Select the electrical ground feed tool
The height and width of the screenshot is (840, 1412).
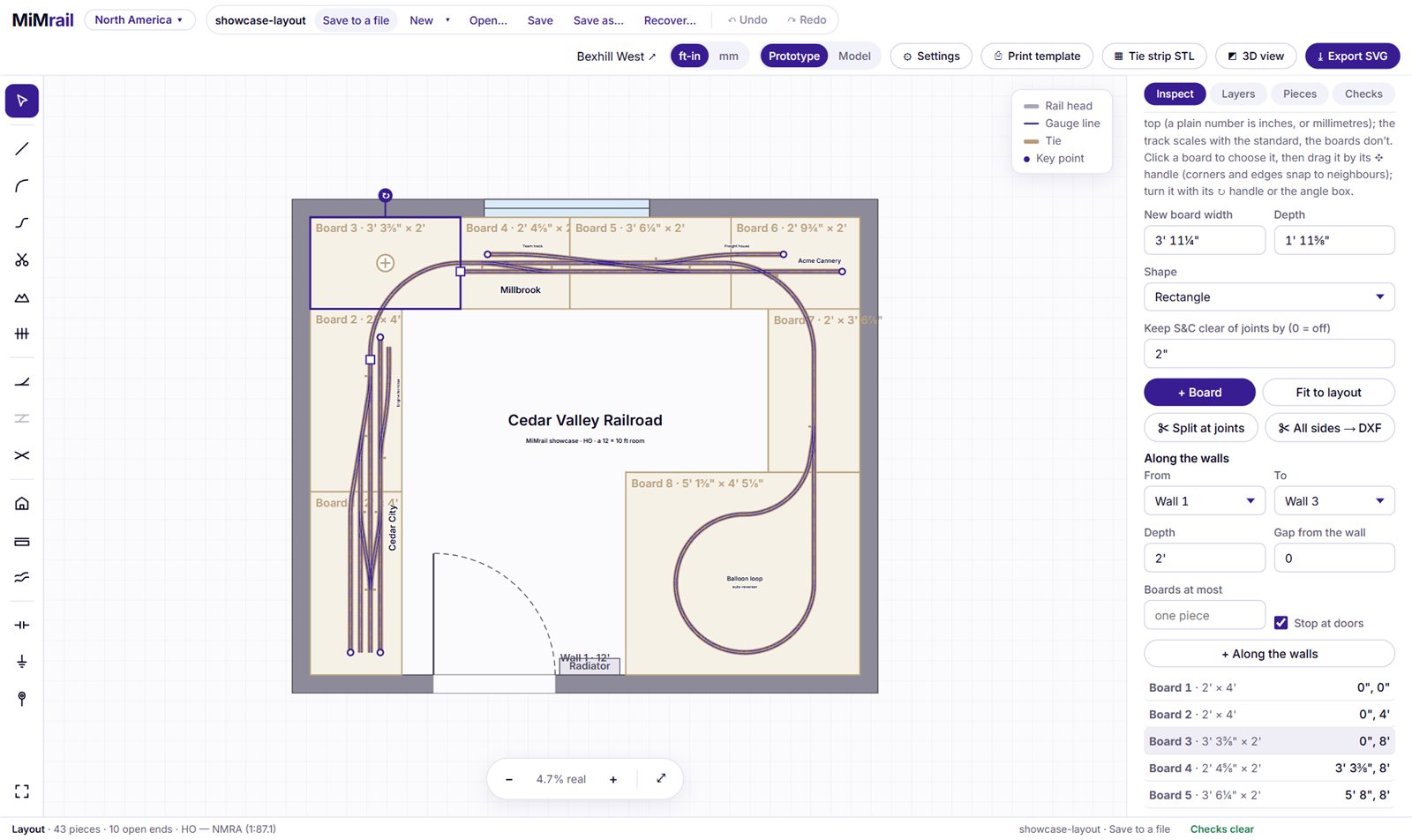[22, 662]
